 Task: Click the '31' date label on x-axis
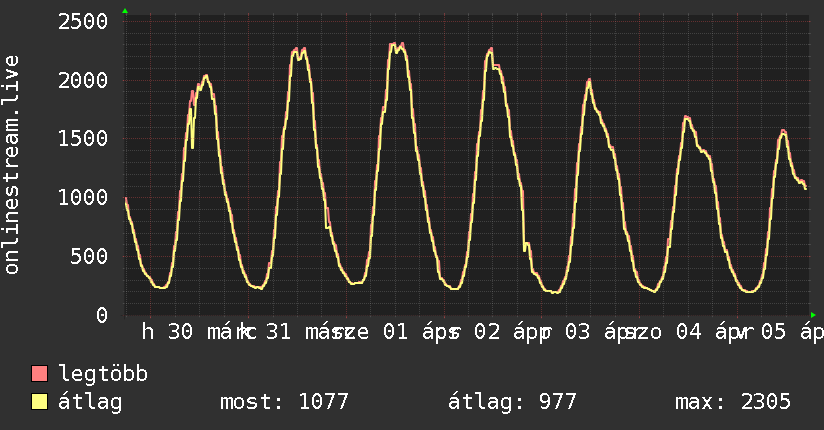278,332
